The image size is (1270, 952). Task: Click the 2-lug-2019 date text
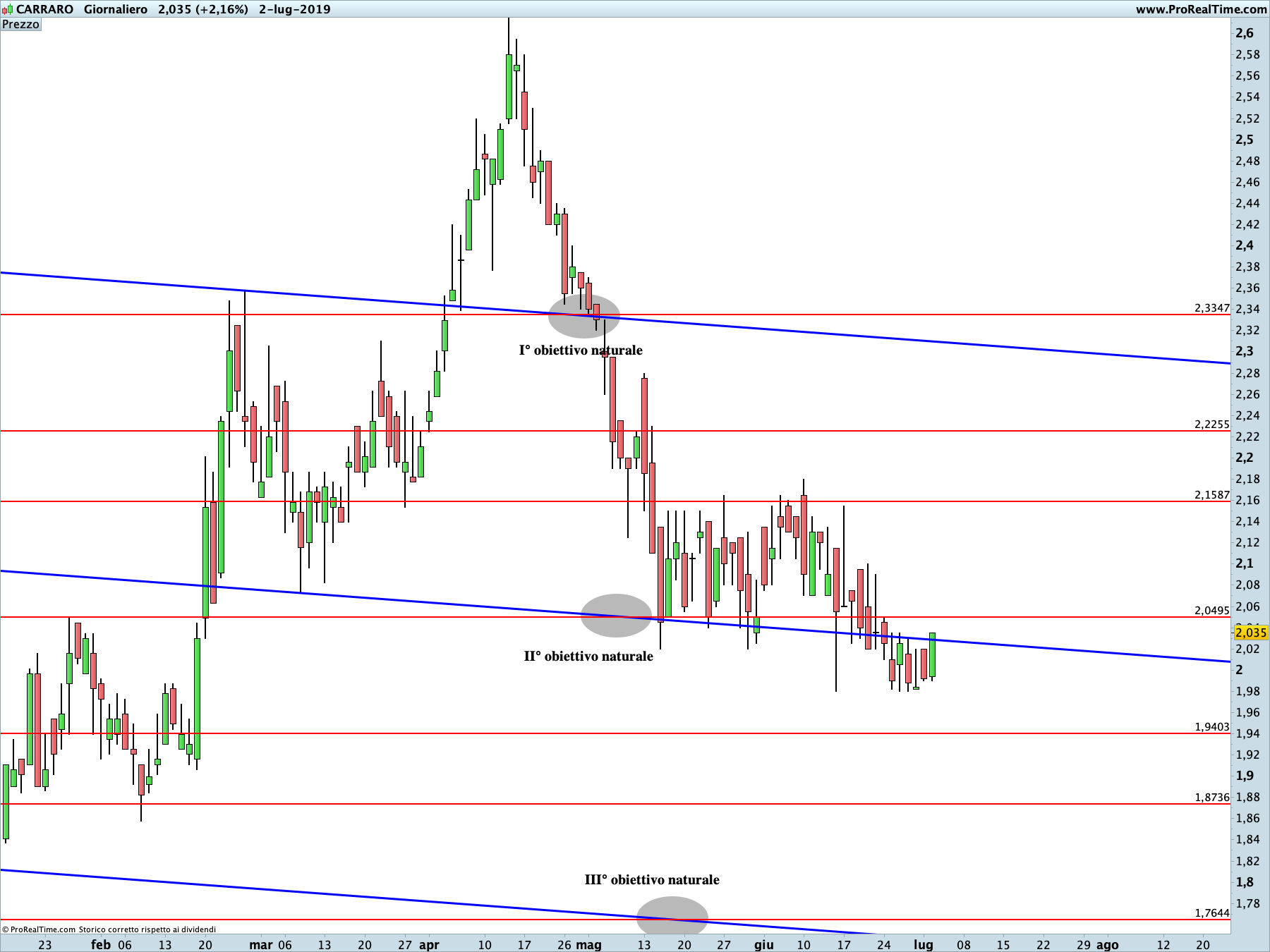click(294, 9)
